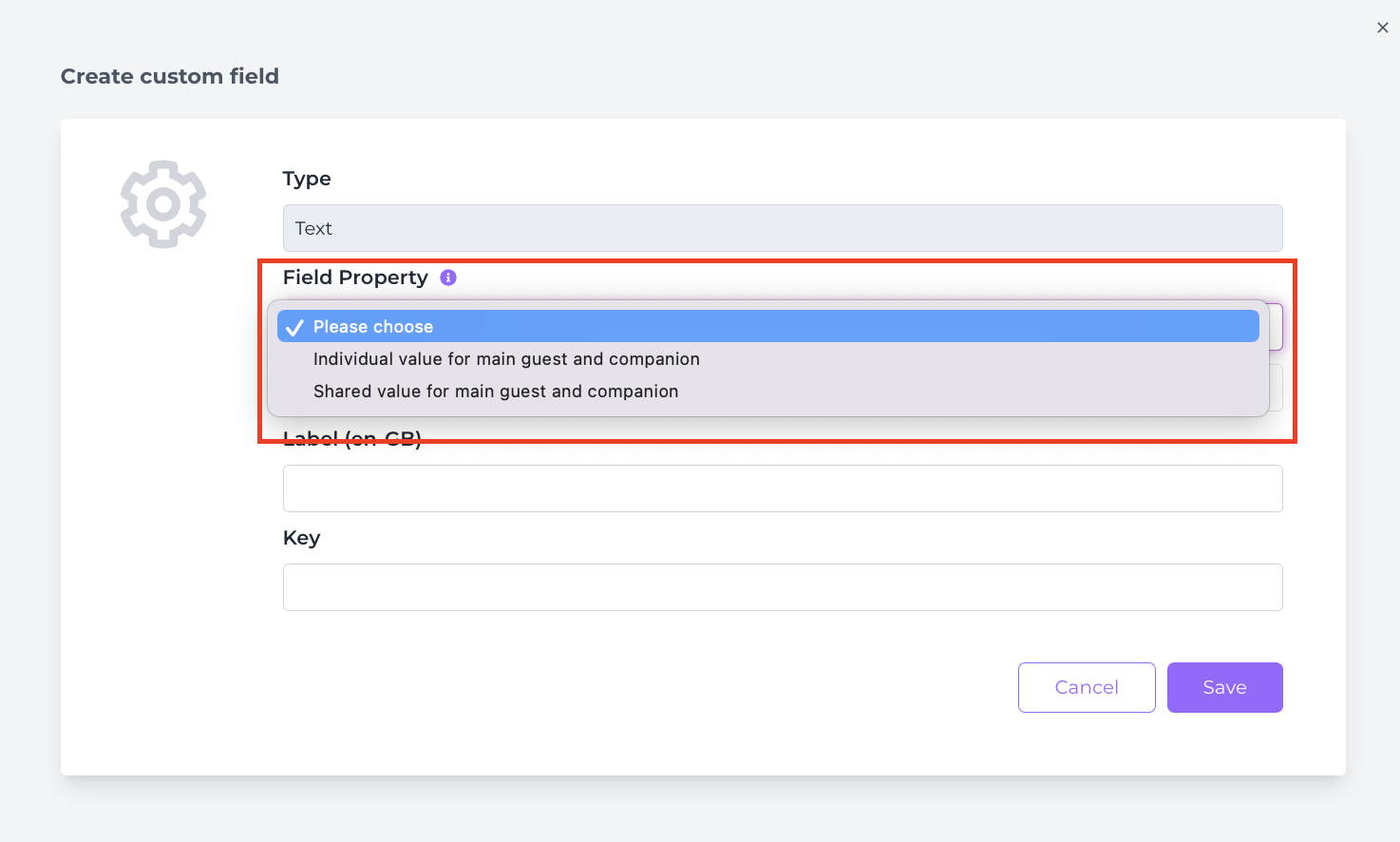Focus the Key text input
Image resolution: width=1400 pixels, height=842 pixels.
click(783, 587)
